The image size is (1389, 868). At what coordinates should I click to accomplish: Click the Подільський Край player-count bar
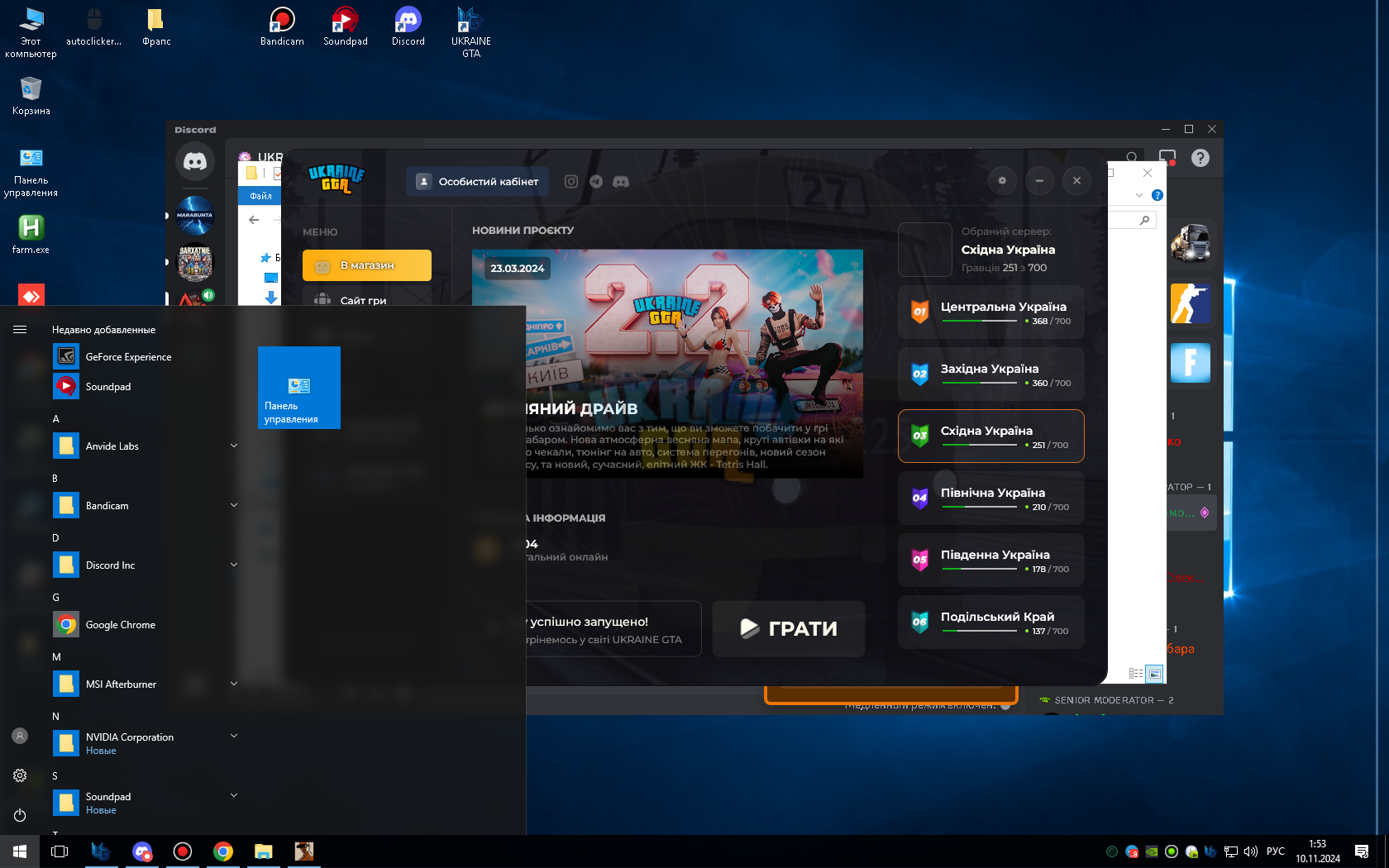(980, 631)
